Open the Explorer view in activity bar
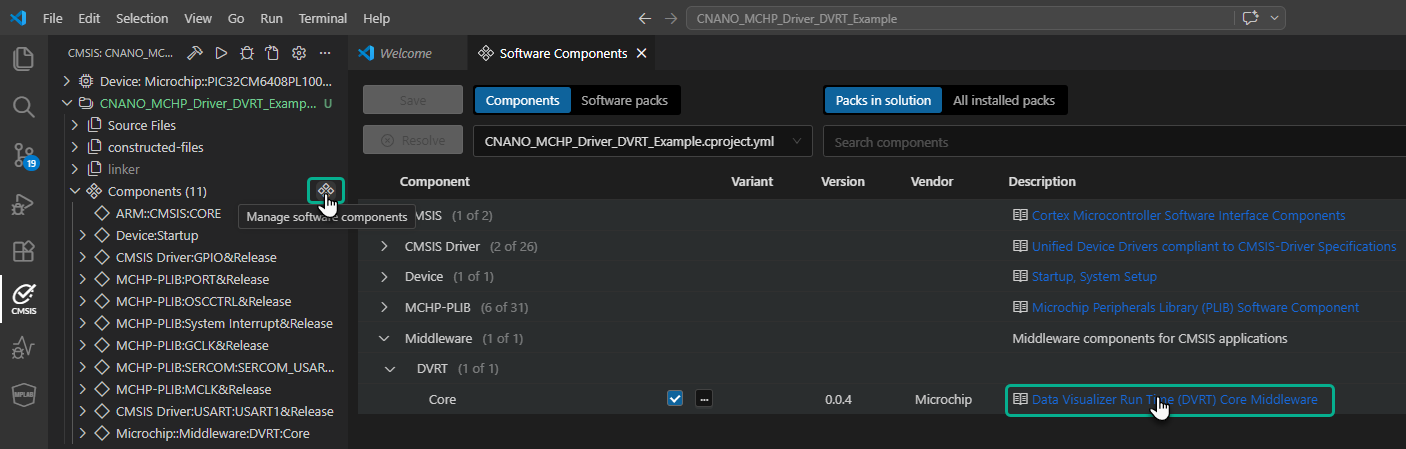This screenshot has height=449, width=1406. click(x=23, y=58)
